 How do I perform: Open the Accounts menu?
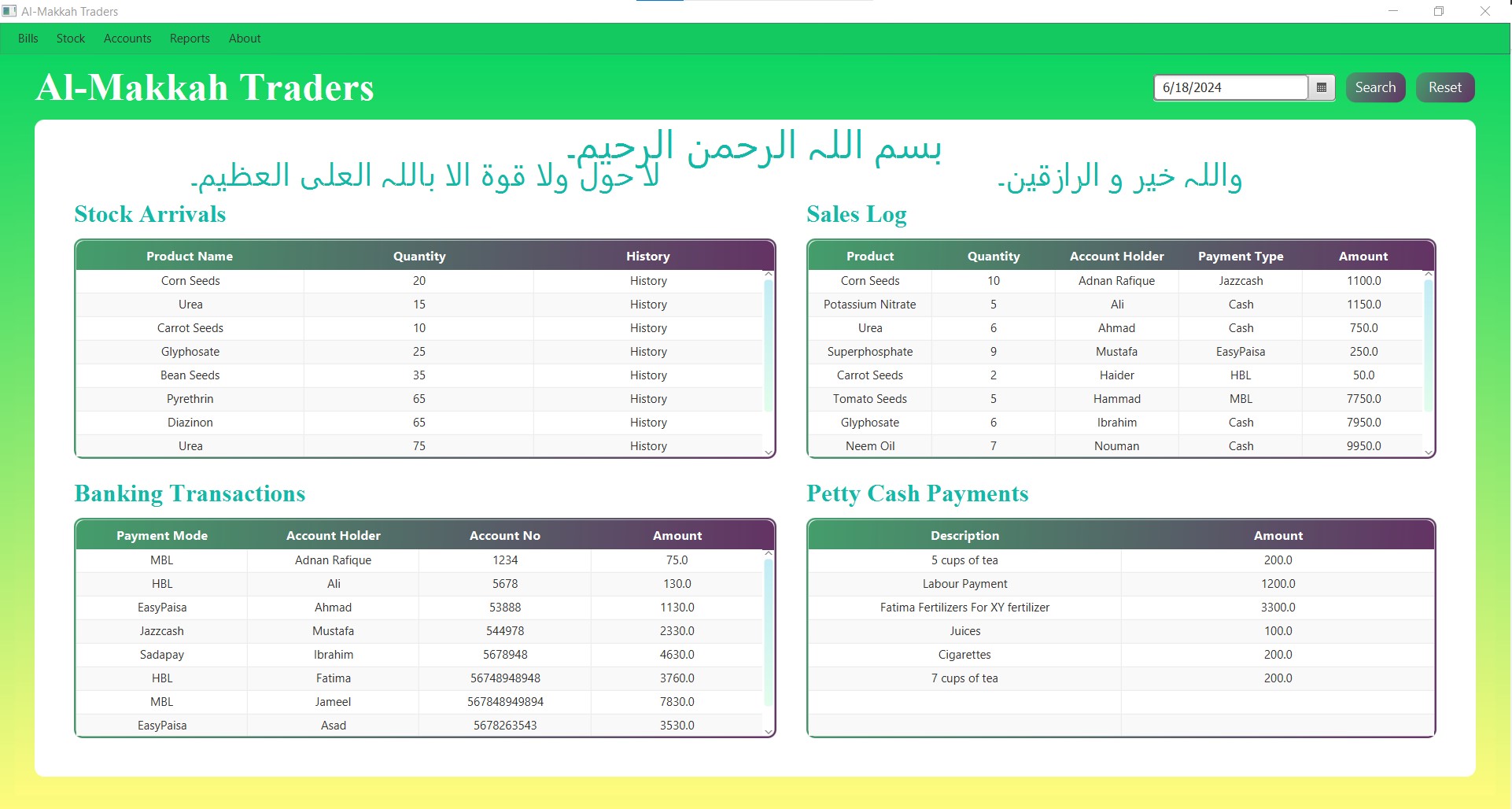pos(127,39)
